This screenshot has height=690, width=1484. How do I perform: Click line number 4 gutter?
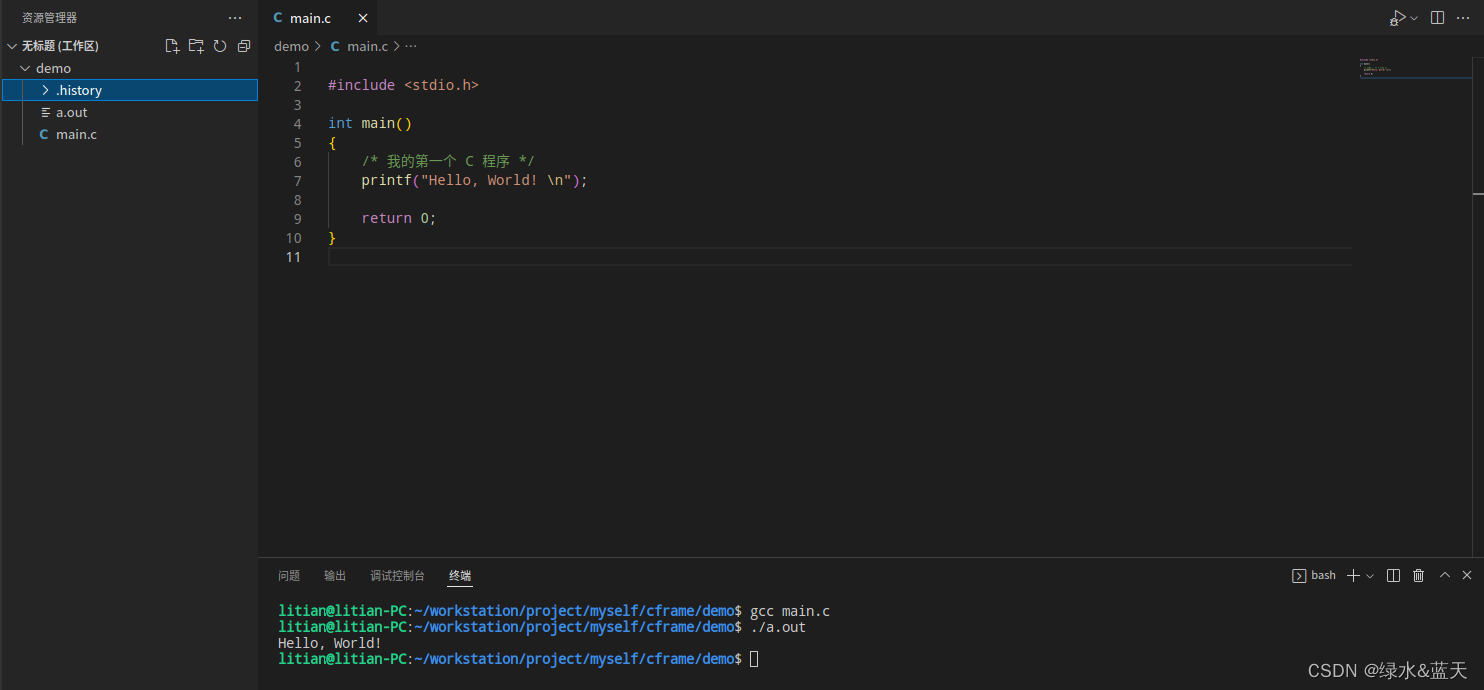tap(297, 124)
